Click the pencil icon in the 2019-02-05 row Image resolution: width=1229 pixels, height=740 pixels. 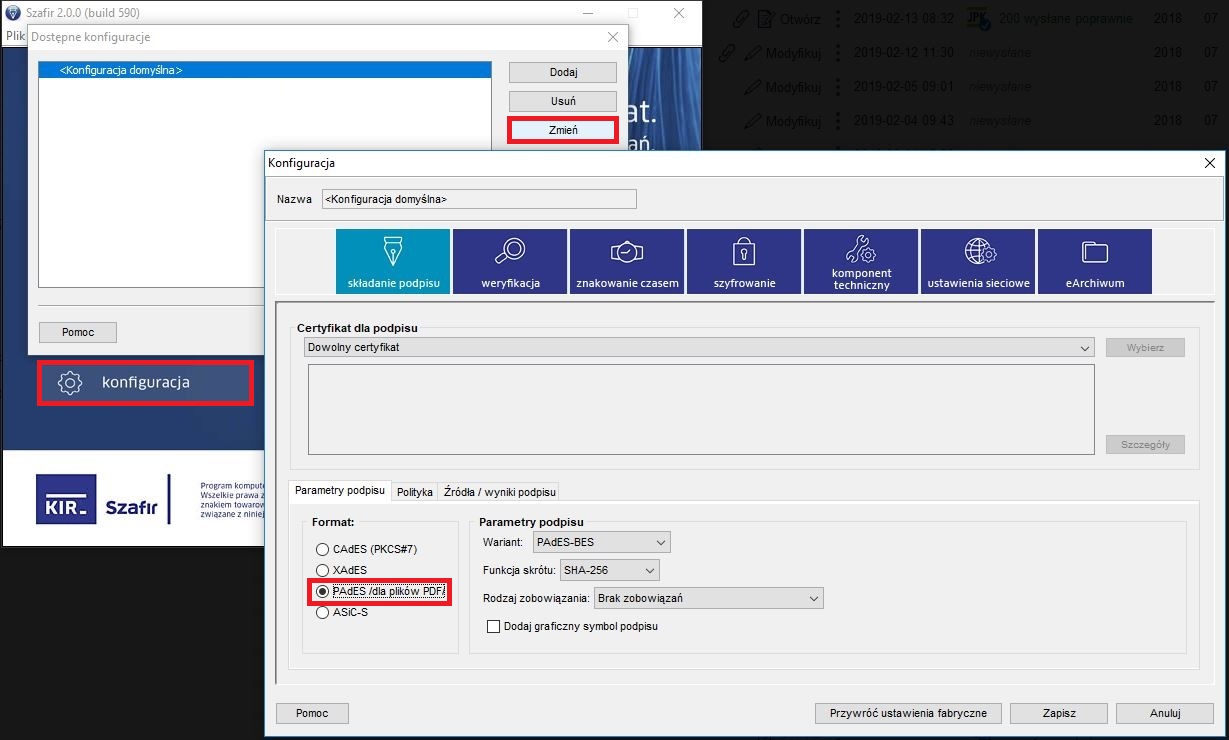[752, 87]
